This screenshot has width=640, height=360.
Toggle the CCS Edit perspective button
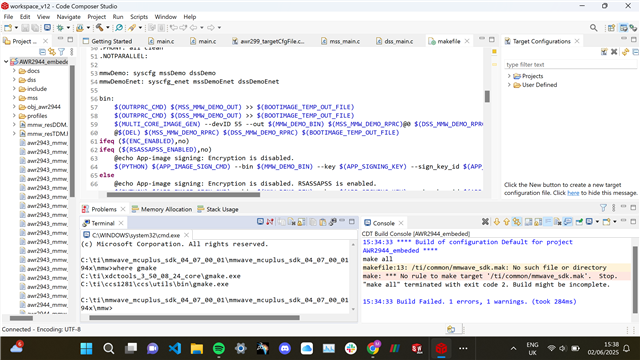pos(623,28)
